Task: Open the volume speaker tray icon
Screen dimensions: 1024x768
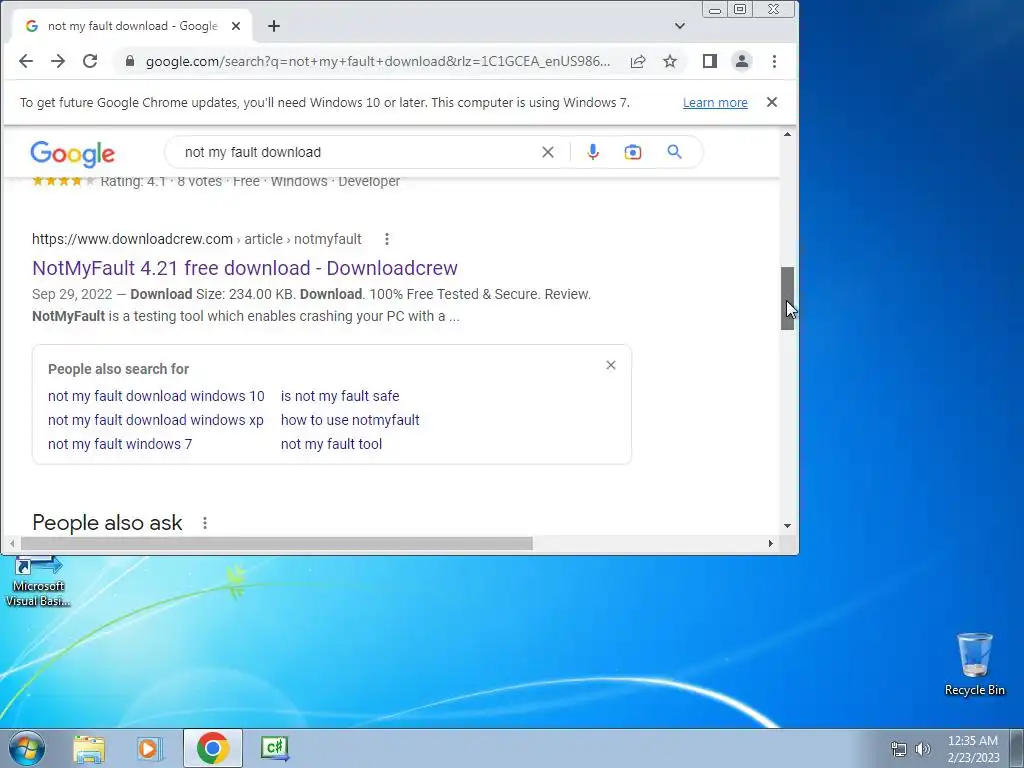Action: point(923,749)
